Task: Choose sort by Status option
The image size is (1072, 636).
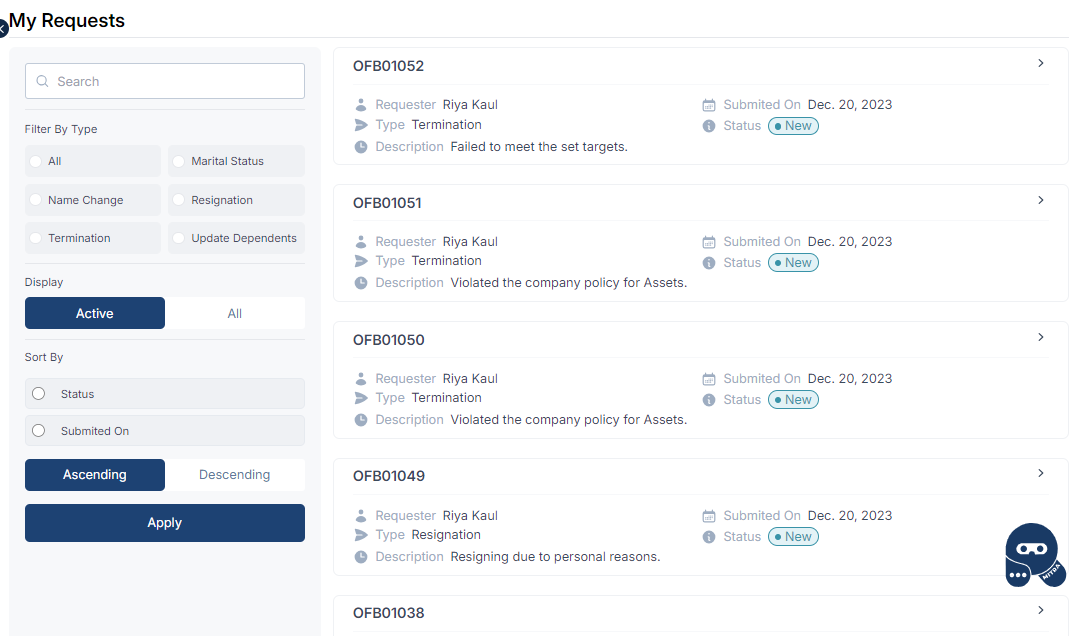Action: pos(39,394)
